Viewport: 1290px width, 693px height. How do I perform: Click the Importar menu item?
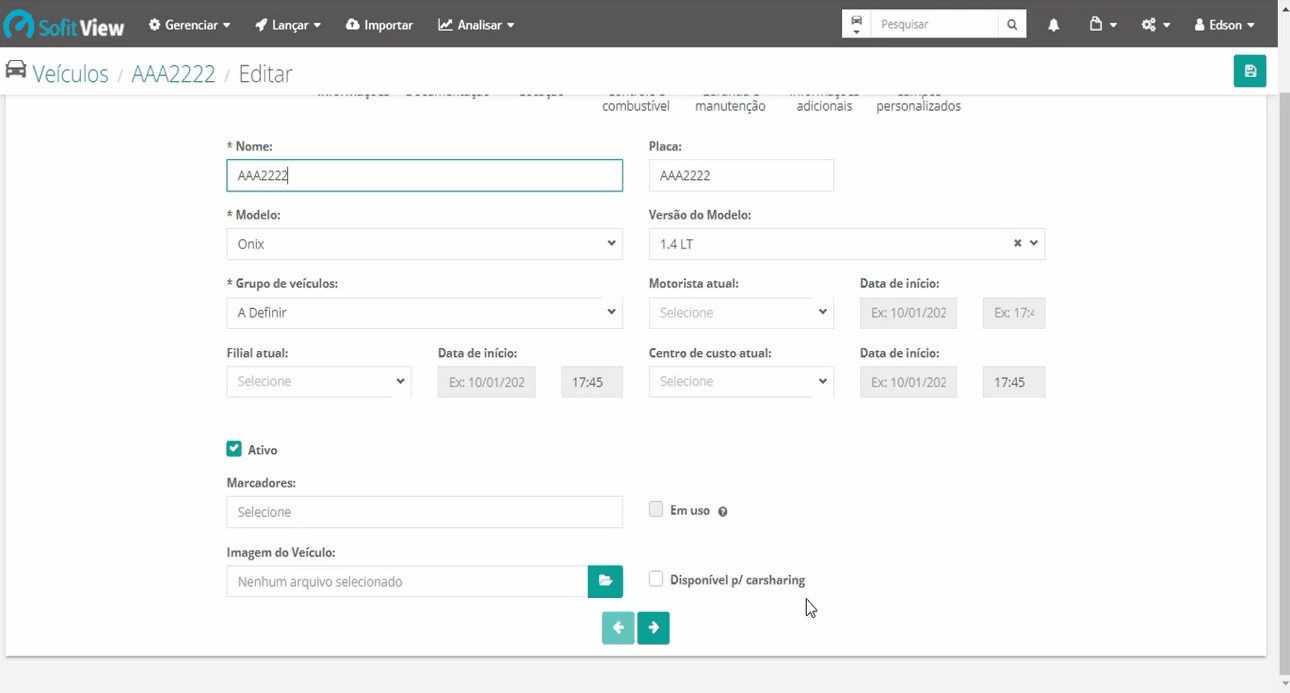point(379,25)
